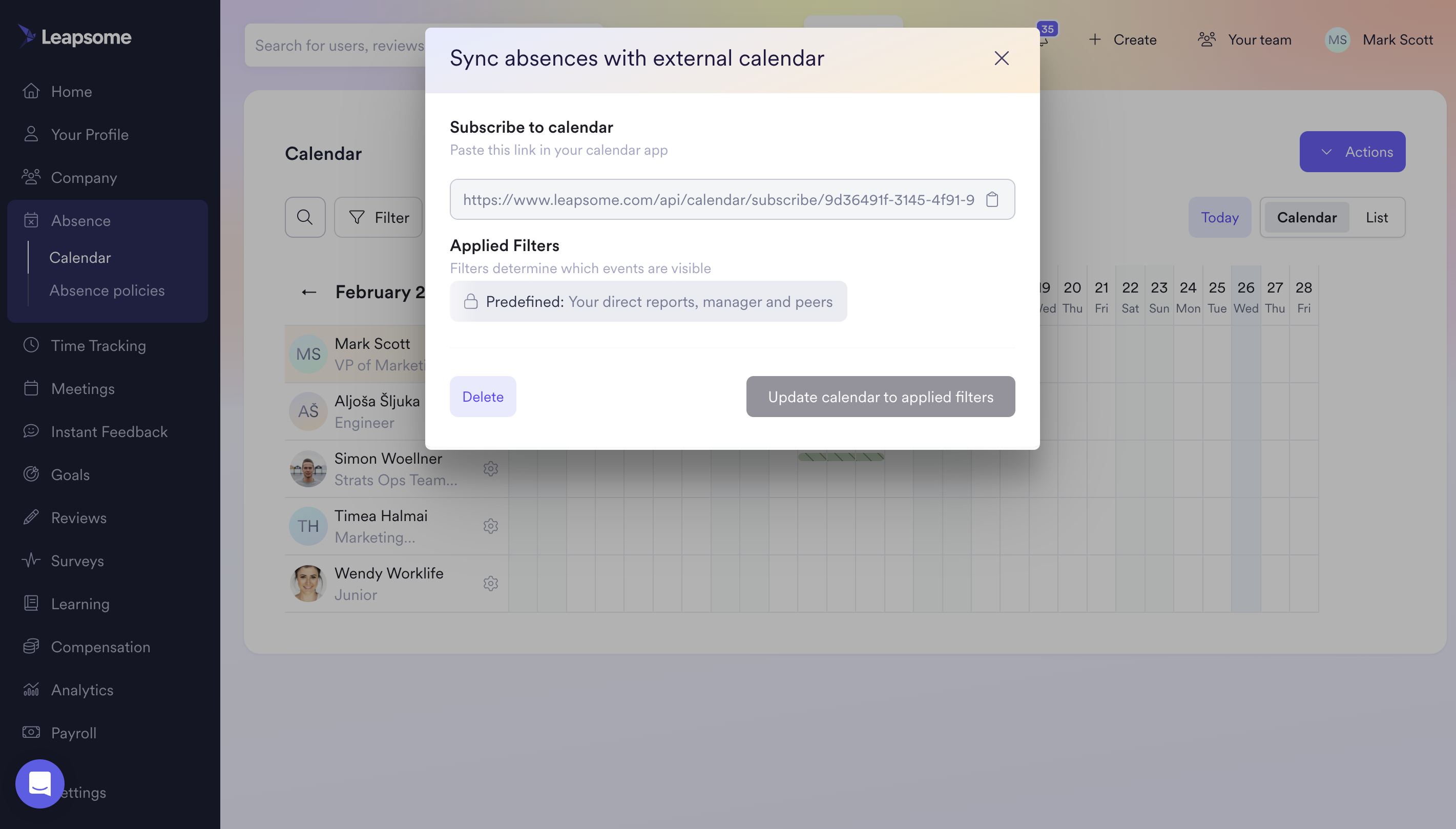Screen dimensions: 1456x829
Task: Open the Intercom chat bubble
Action: pos(39,783)
